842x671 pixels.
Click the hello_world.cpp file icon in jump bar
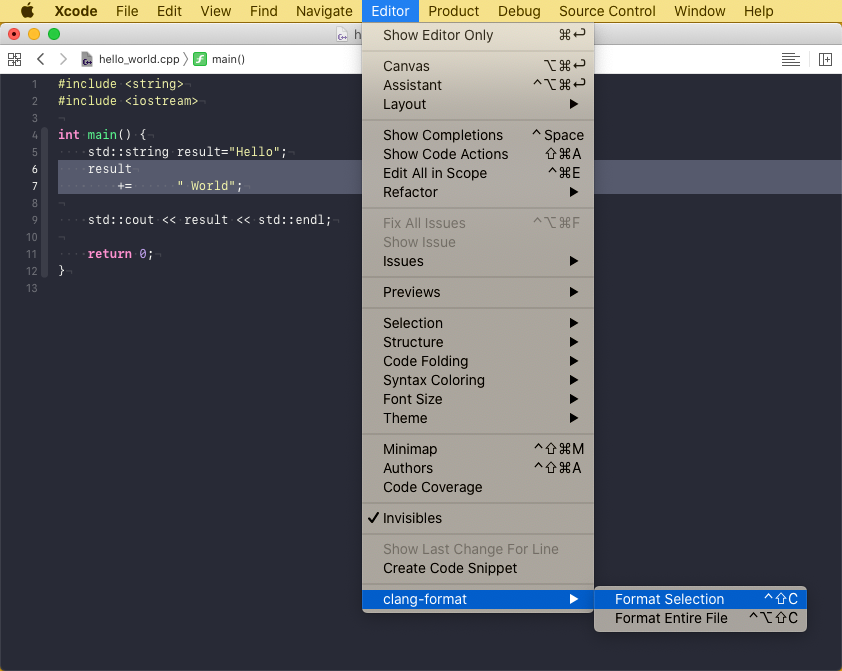tap(87, 59)
